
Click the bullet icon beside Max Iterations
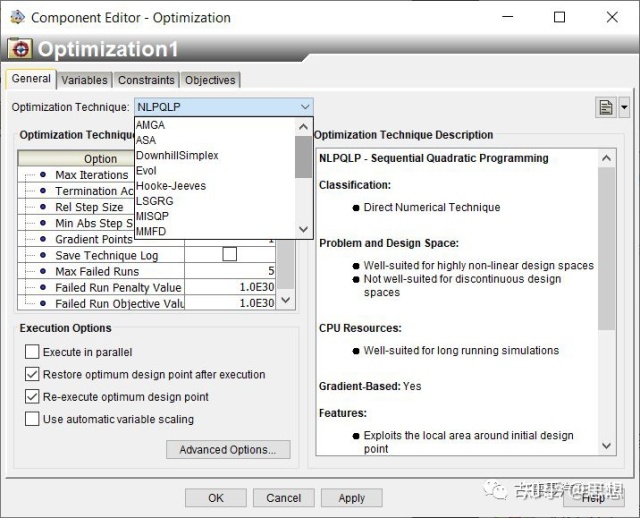pos(43,175)
